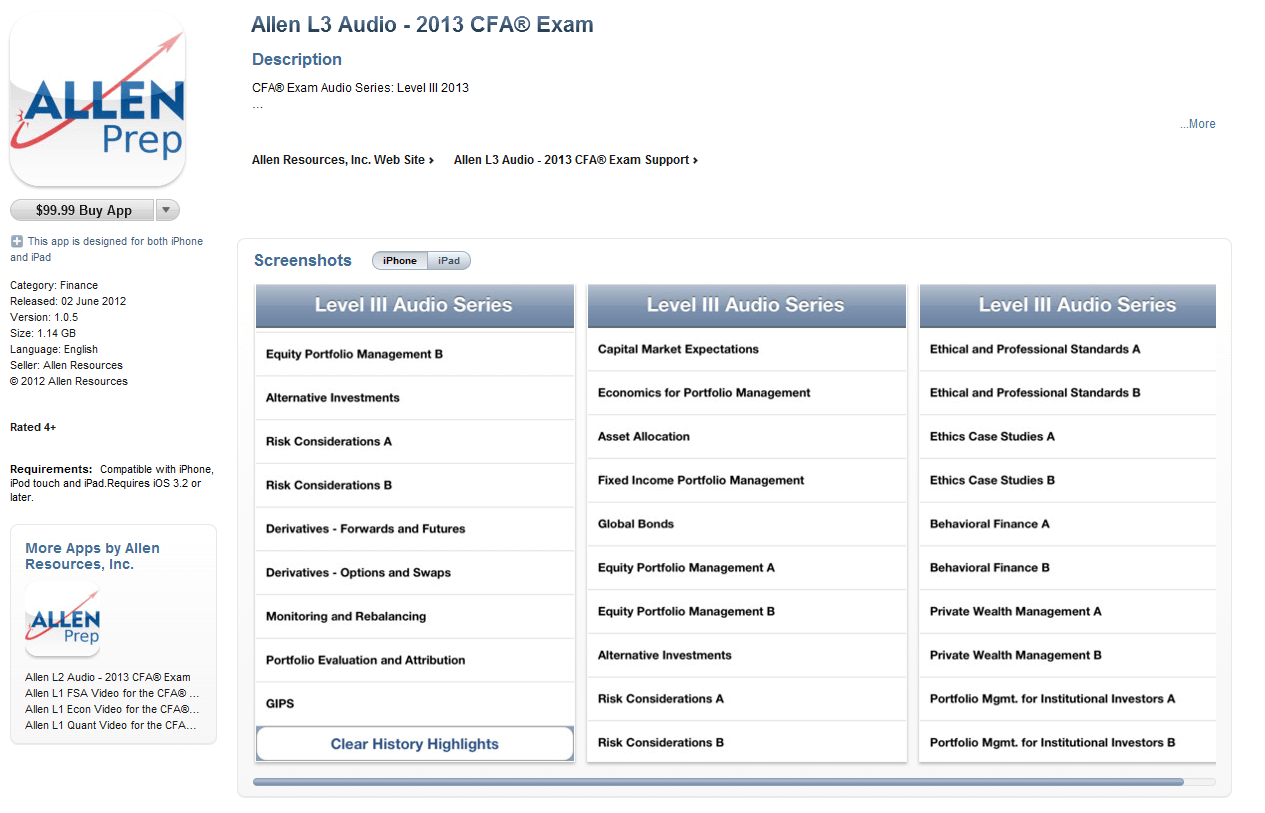The image size is (1265, 813).
Task: Click the large Allen Prep app icon
Action: point(97,101)
